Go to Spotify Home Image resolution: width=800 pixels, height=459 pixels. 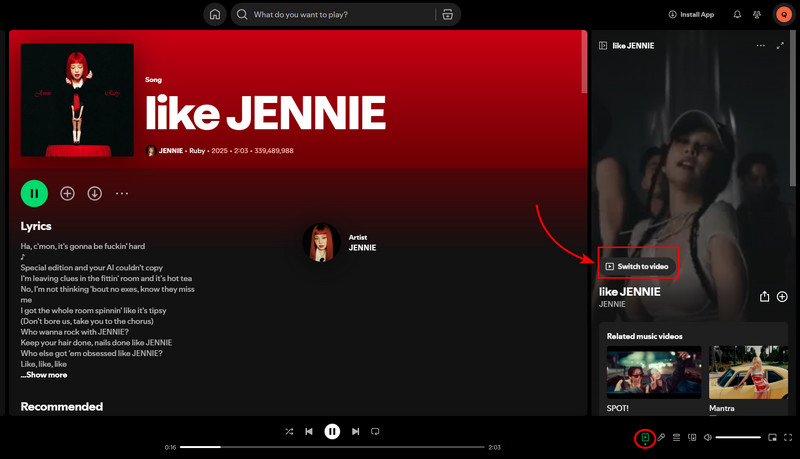coord(214,15)
